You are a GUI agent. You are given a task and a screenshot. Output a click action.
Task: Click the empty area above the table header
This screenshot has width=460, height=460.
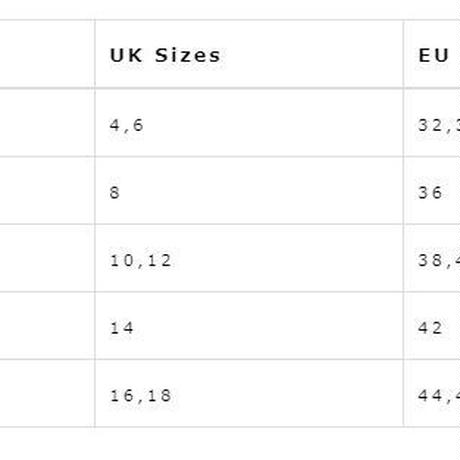tap(230, 10)
